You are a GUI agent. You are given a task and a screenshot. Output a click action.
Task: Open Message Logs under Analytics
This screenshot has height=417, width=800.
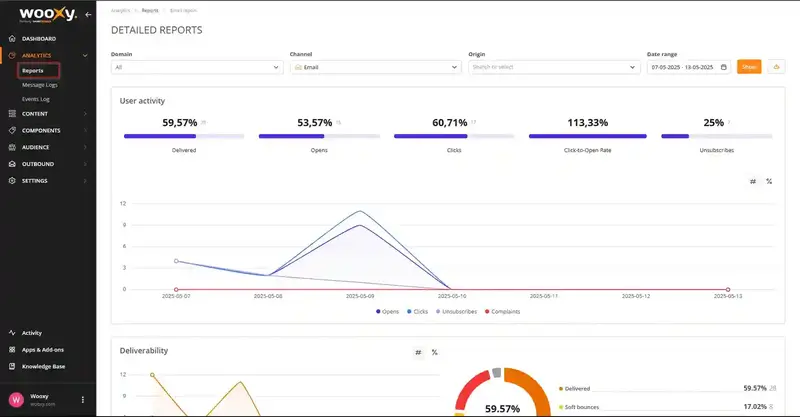(x=41, y=85)
